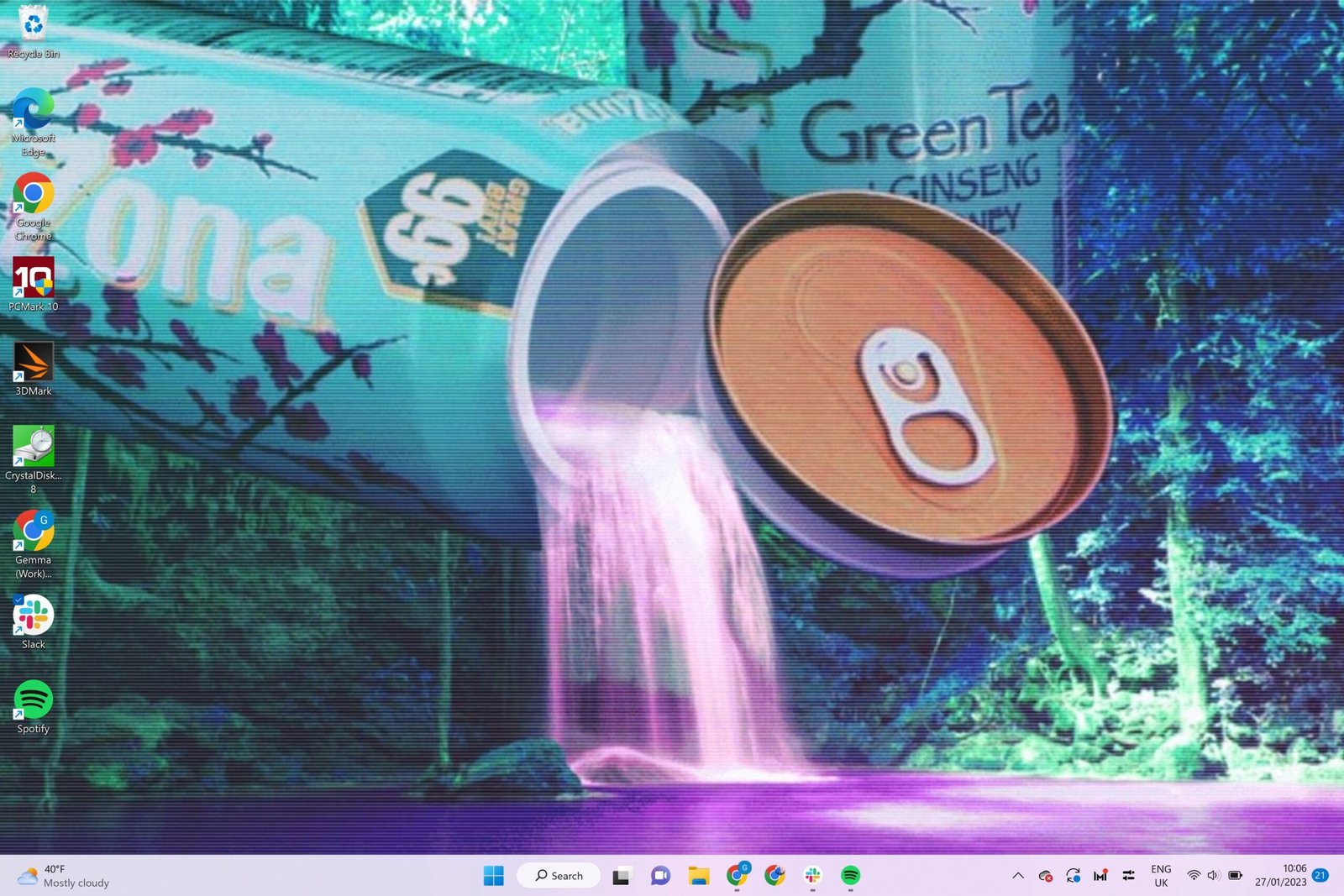Select the 3DMark desktop shortcut

point(34,369)
